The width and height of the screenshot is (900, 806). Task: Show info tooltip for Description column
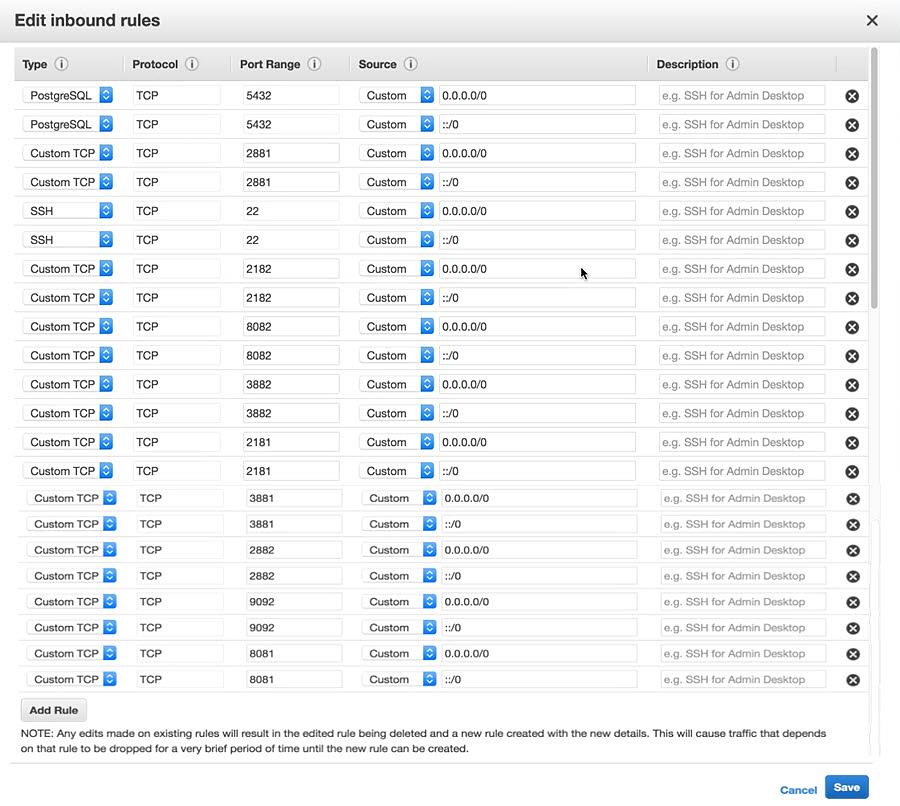pyautogui.click(x=732, y=64)
